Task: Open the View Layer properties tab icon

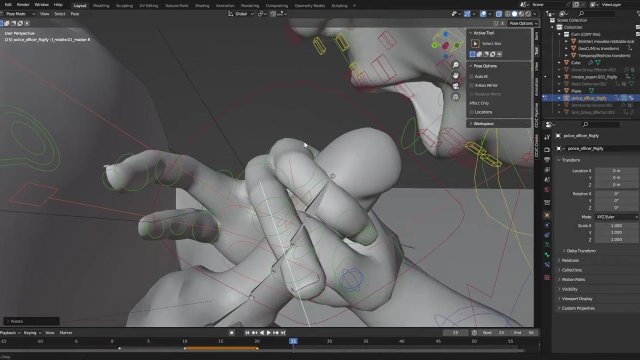Action: pos(547,169)
